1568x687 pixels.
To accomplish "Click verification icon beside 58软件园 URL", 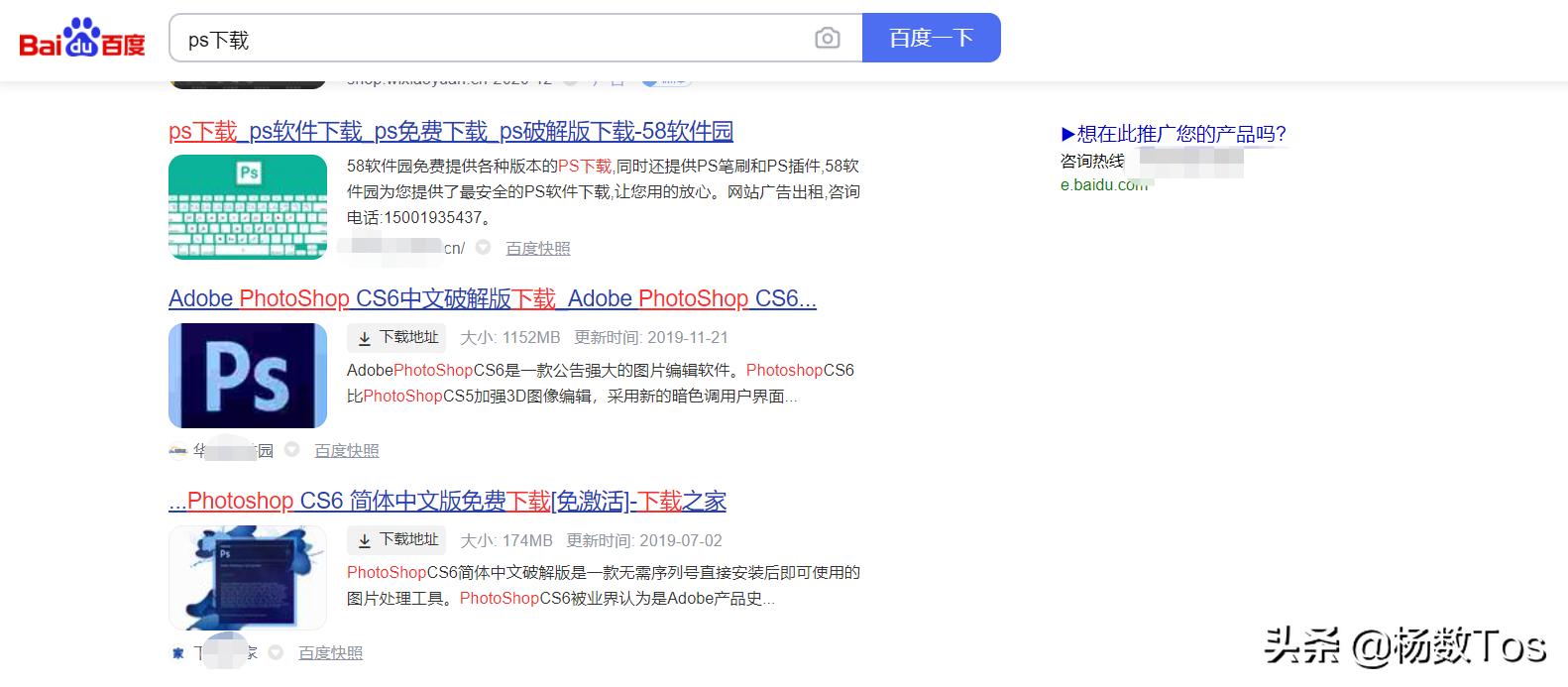I will [483, 248].
